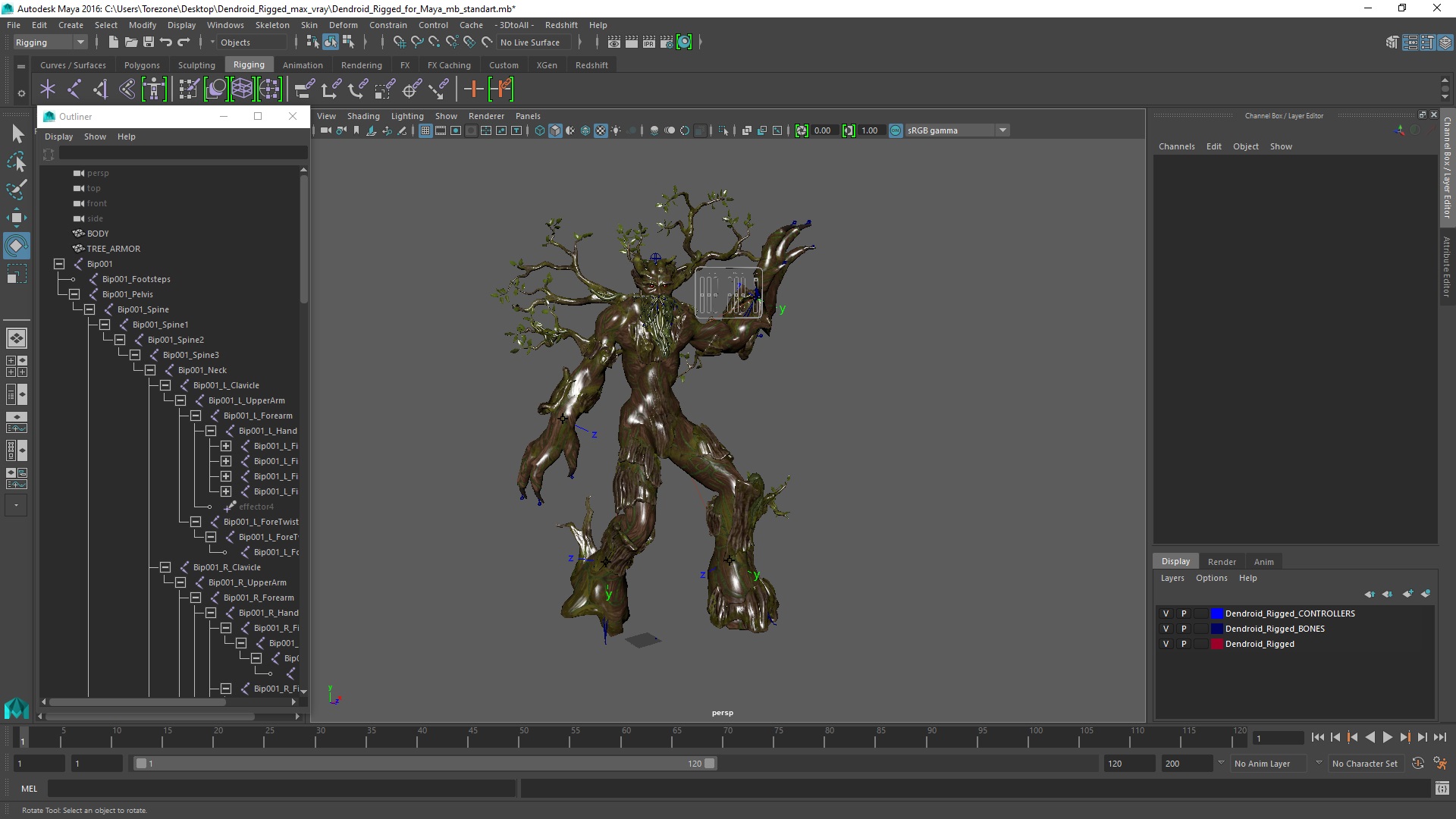Click the Open Scene icon

click(x=130, y=42)
